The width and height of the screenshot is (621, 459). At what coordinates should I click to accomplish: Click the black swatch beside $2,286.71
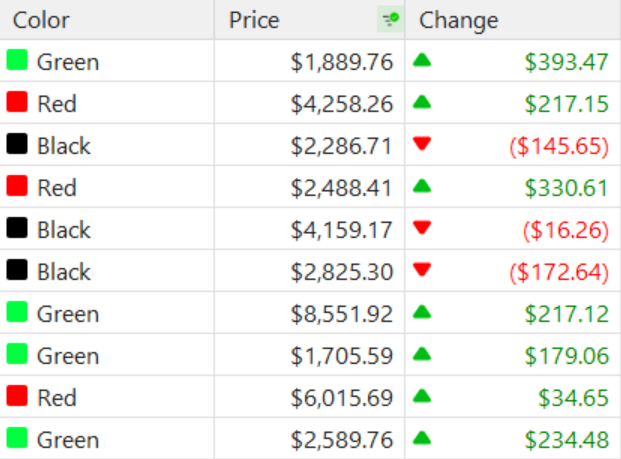click(17, 145)
